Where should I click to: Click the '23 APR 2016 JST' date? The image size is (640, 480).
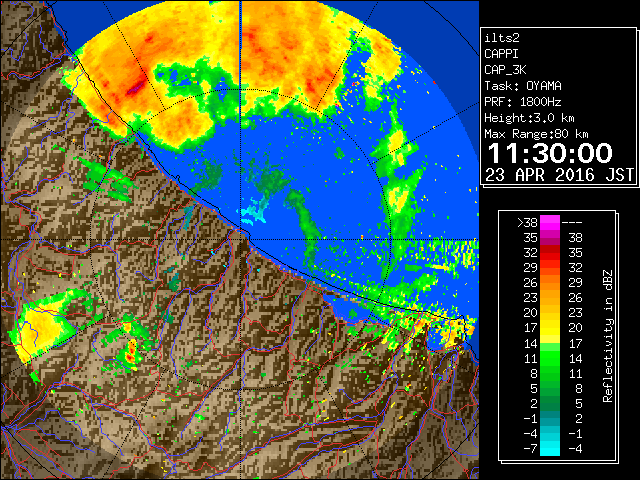(x=560, y=175)
